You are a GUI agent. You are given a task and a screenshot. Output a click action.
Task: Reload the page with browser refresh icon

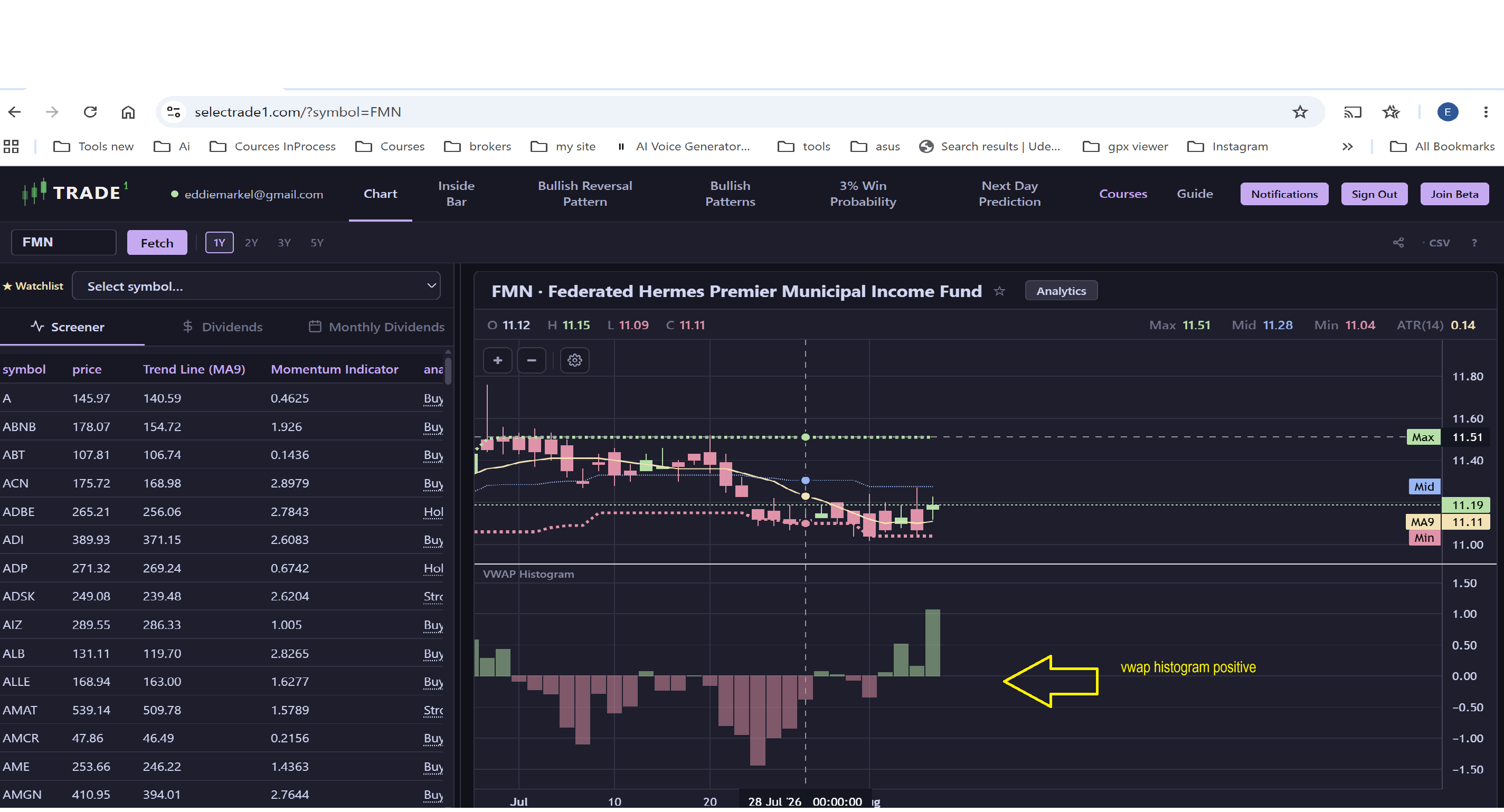tap(90, 112)
